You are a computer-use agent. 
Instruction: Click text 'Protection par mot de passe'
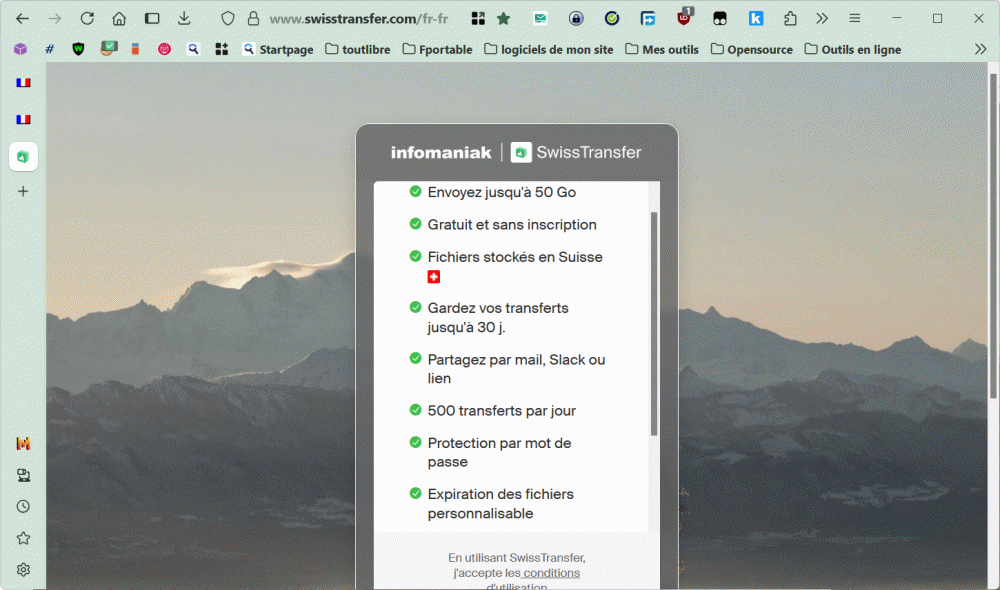(x=499, y=452)
